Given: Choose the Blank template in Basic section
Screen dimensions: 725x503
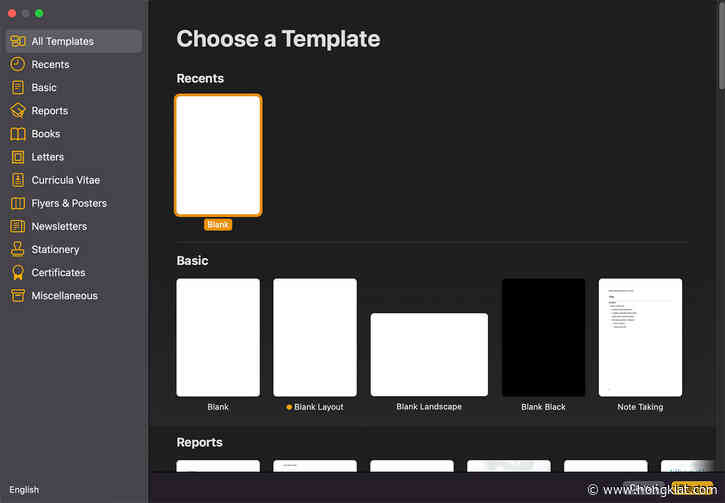Looking at the screenshot, I should pos(218,337).
